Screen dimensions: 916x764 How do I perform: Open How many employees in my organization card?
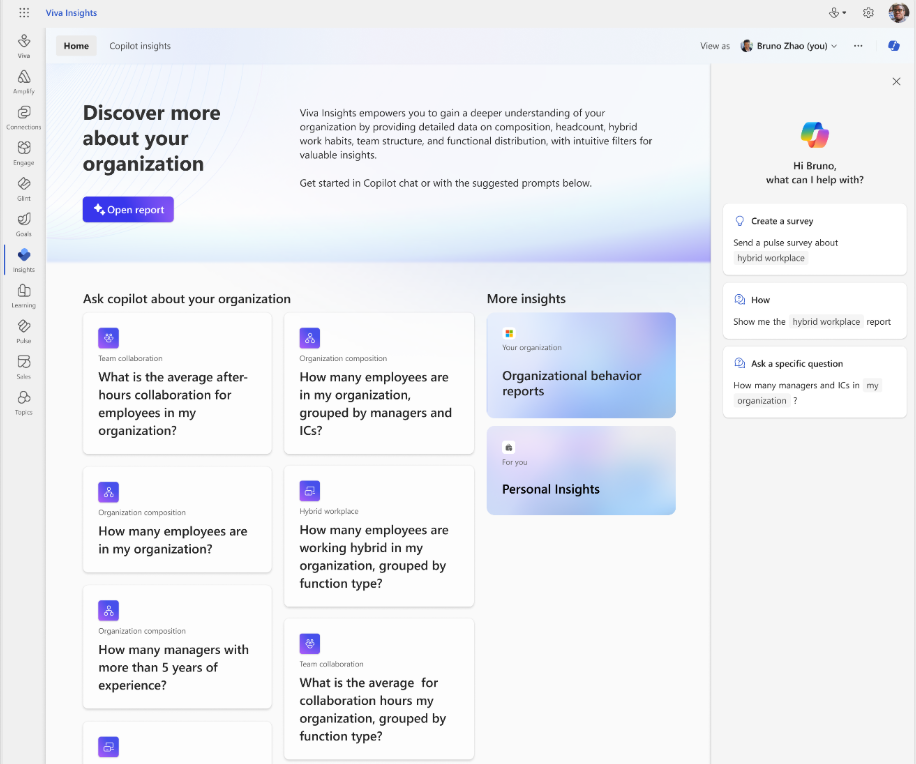coord(178,519)
